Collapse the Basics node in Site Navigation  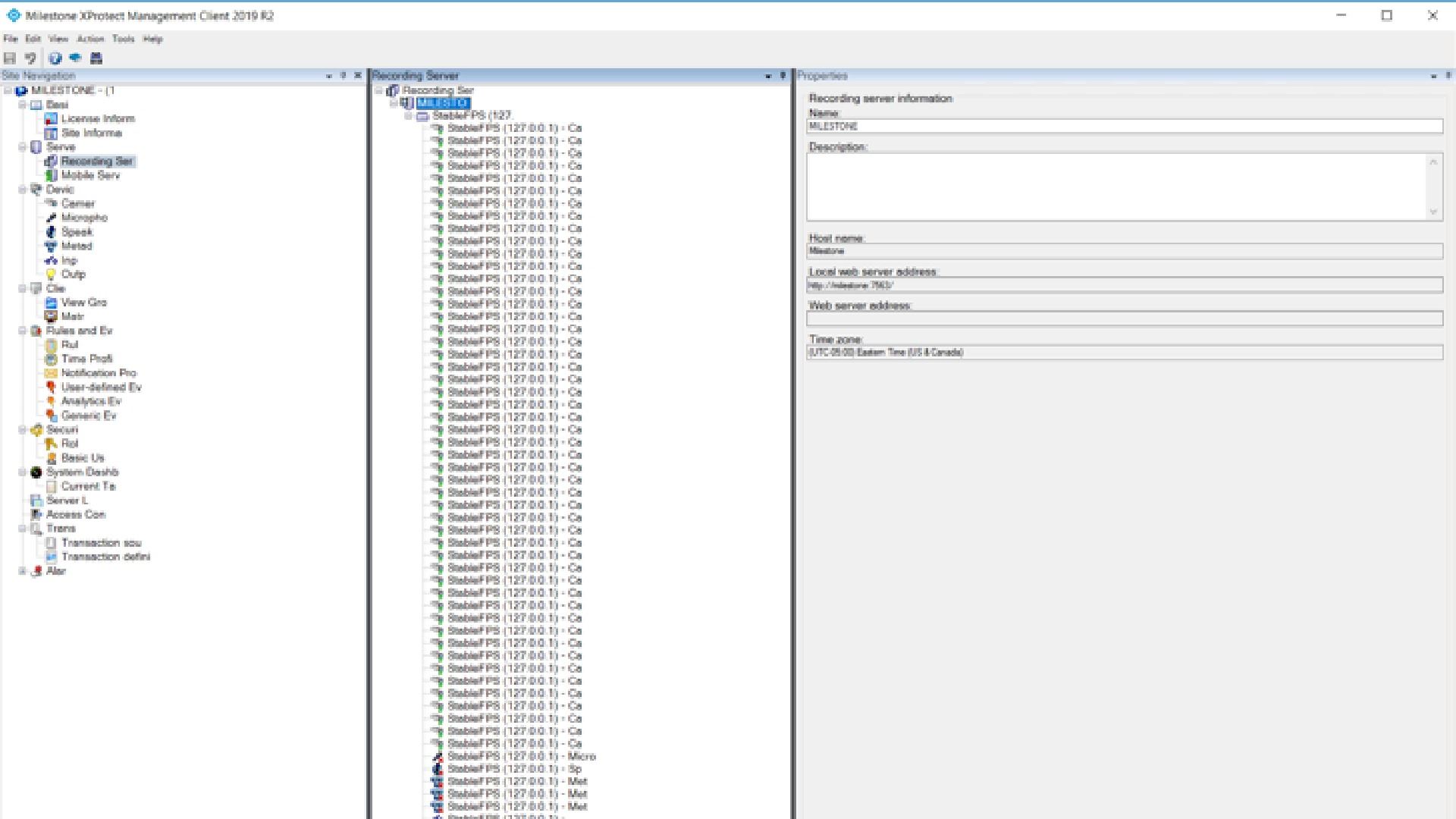pos(23,105)
